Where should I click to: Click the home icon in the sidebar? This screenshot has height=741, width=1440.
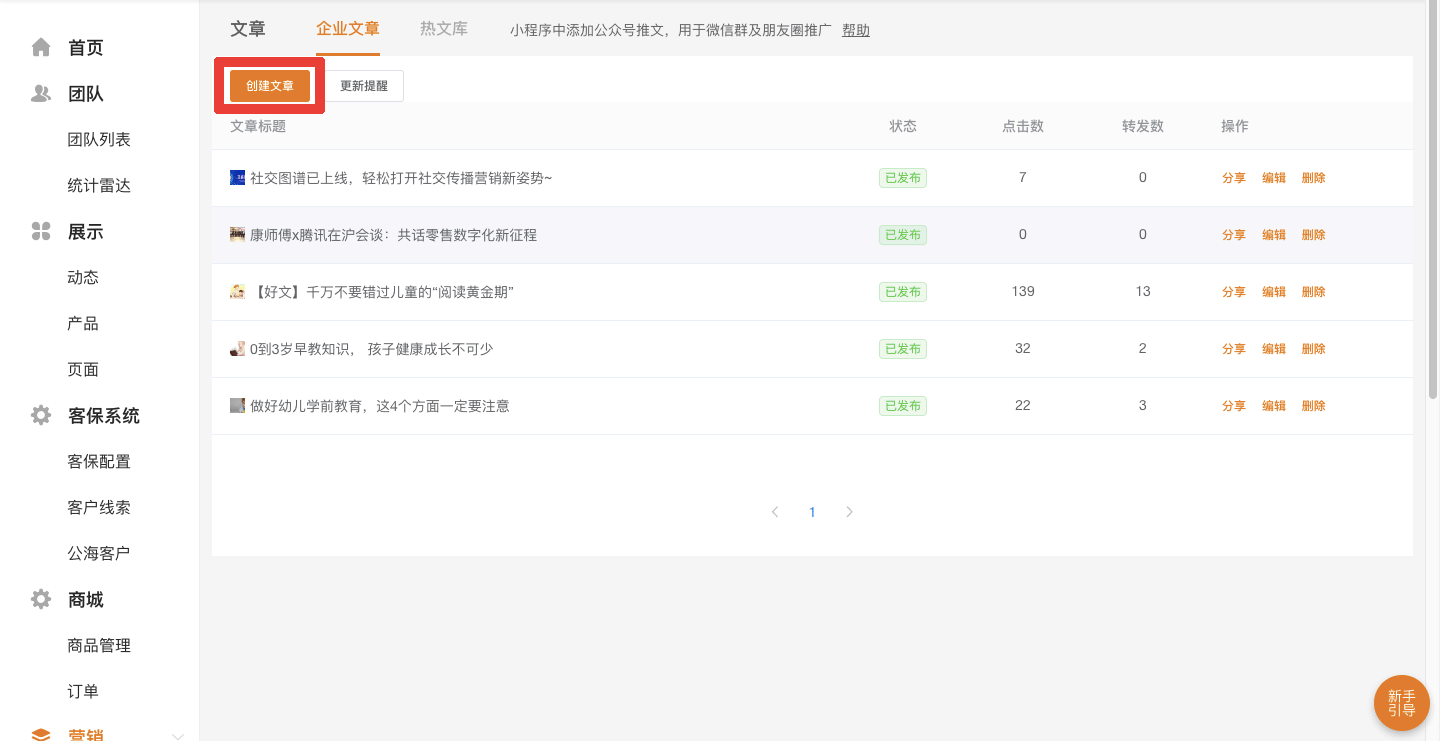coord(41,48)
